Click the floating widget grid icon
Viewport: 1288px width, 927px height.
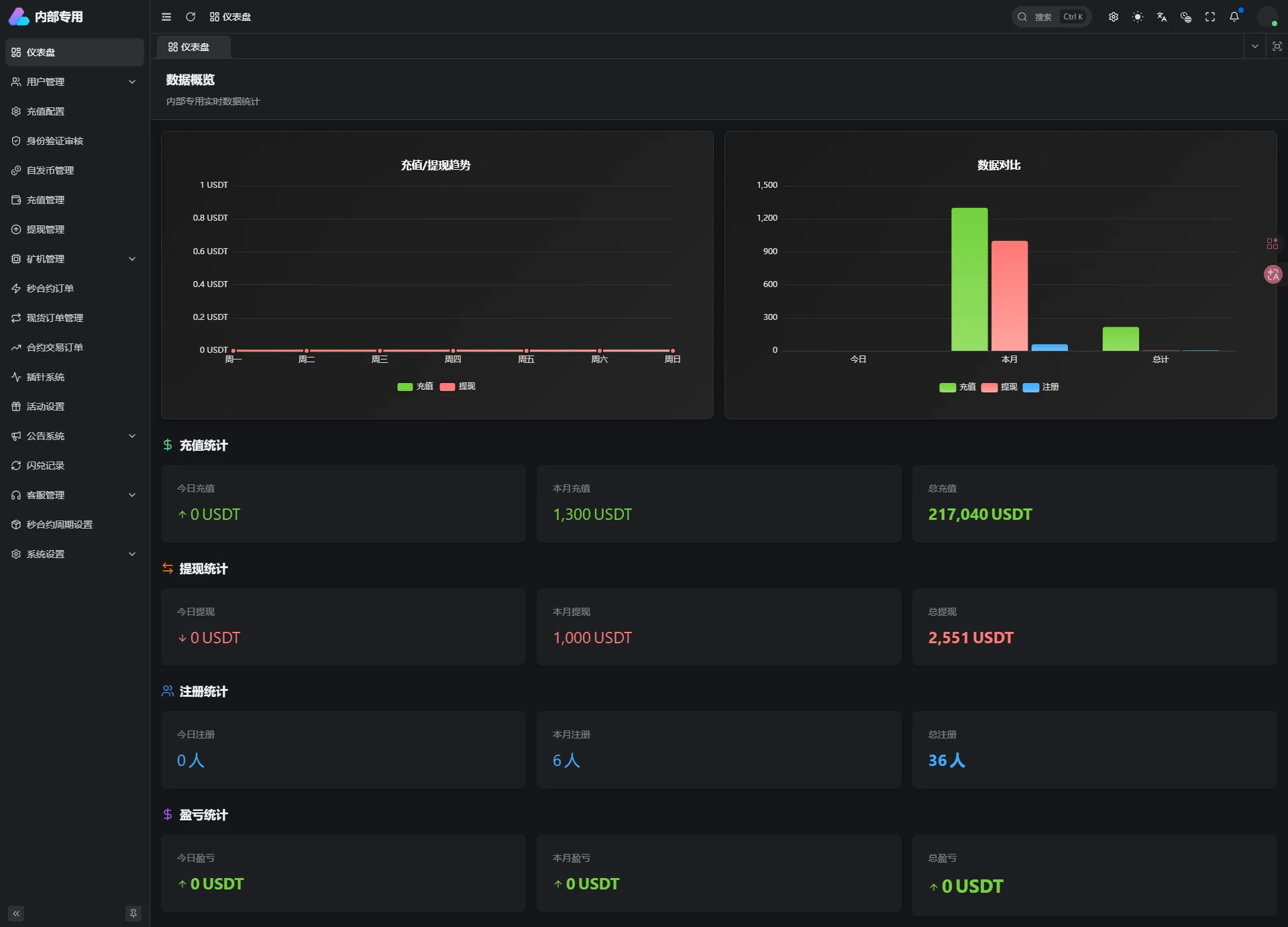pos(1273,243)
